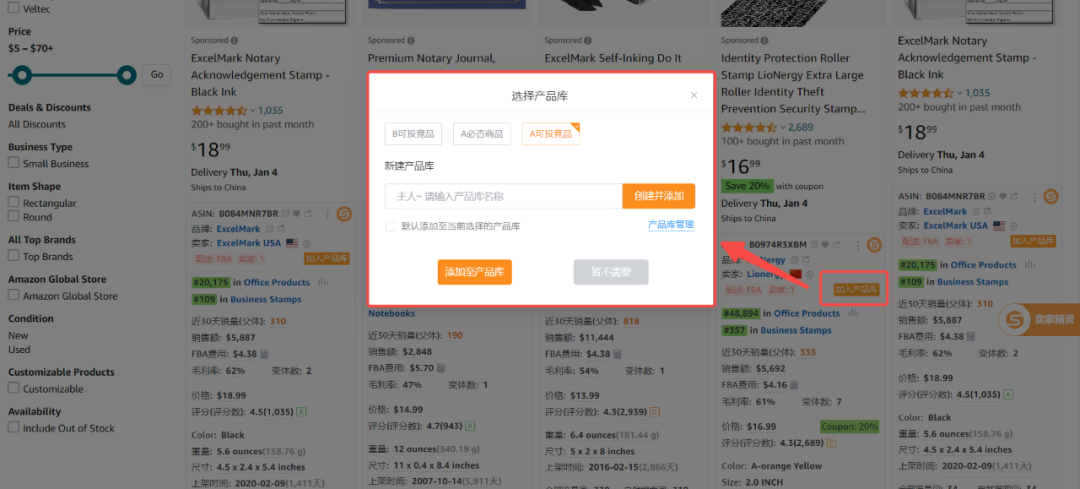
Task: Favorite ASIN B0974R3XBM with the heart icon
Action: (x=827, y=244)
